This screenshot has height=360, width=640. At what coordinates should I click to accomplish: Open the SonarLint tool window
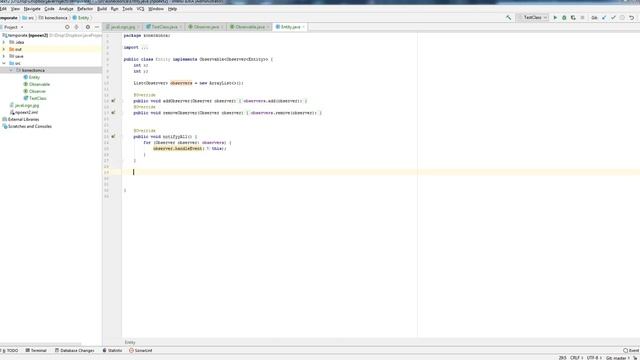point(141,350)
